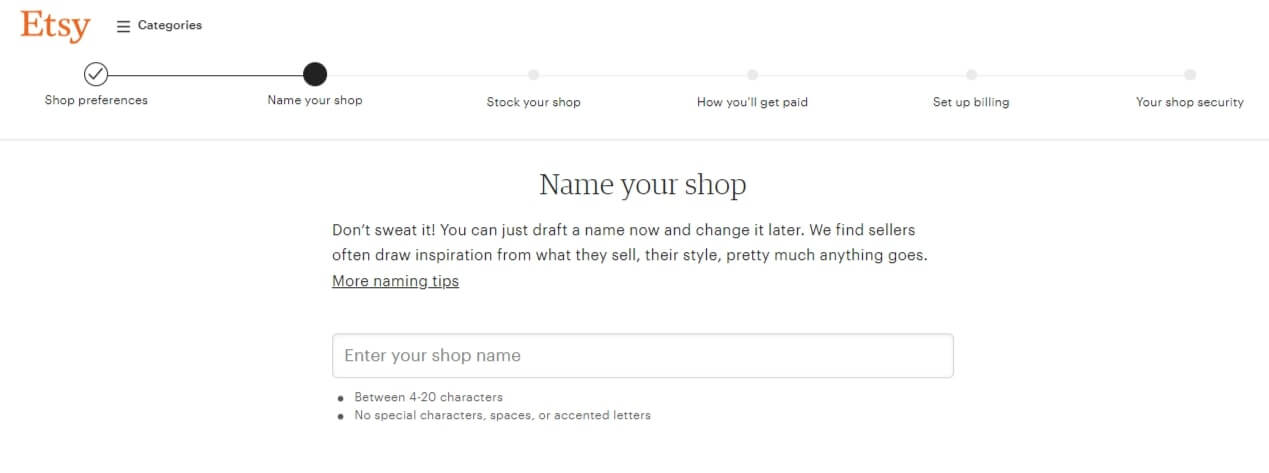The width and height of the screenshot is (1269, 473).
Task: Click the completed checkmark step circle
Action: tap(96, 74)
